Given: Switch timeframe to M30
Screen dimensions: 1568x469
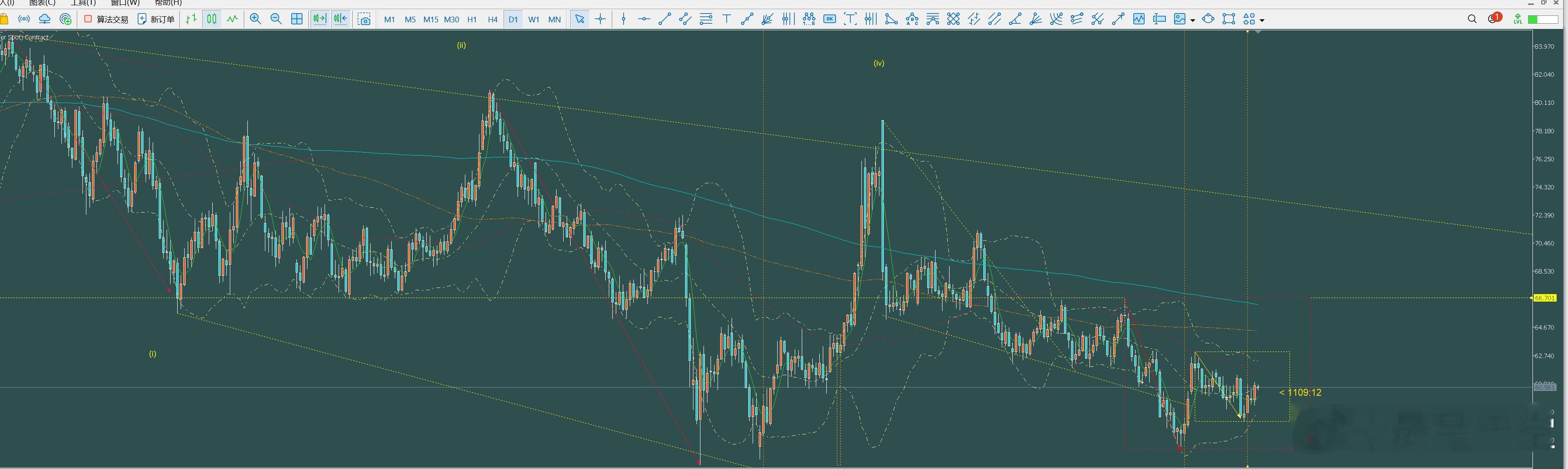Looking at the screenshot, I should click(452, 19).
